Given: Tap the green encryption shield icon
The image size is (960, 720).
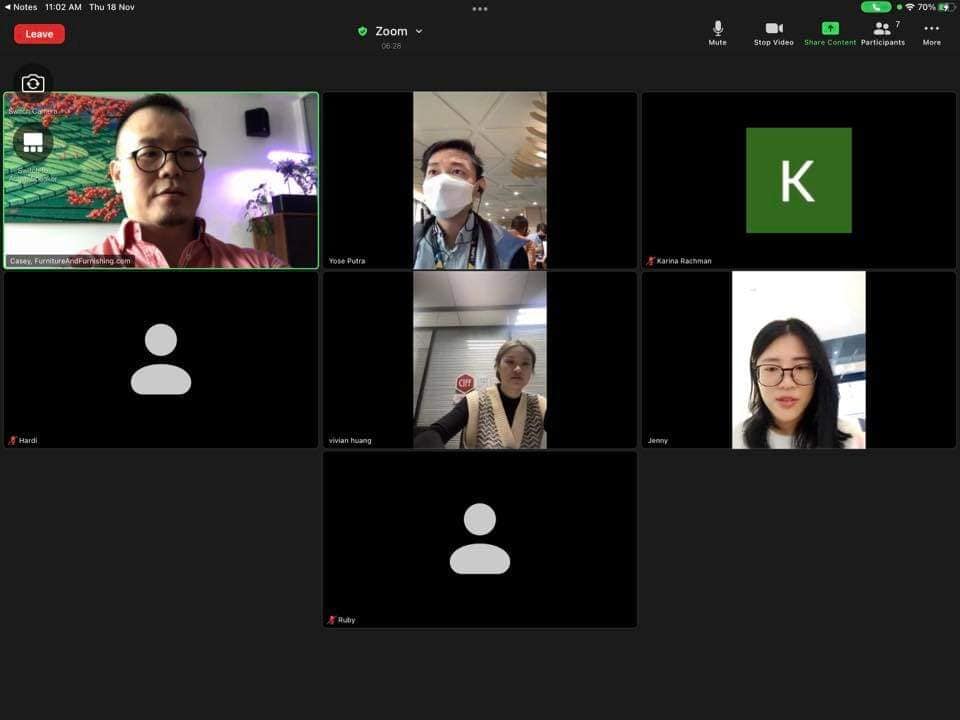Looking at the screenshot, I should [362, 31].
